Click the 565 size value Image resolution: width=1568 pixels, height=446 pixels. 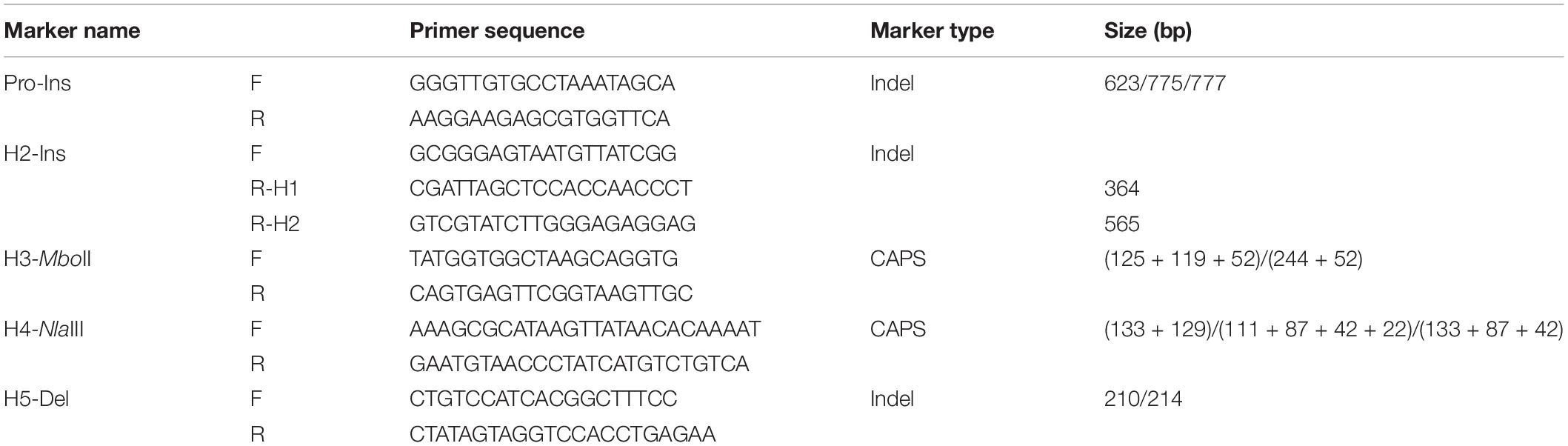1122,224
